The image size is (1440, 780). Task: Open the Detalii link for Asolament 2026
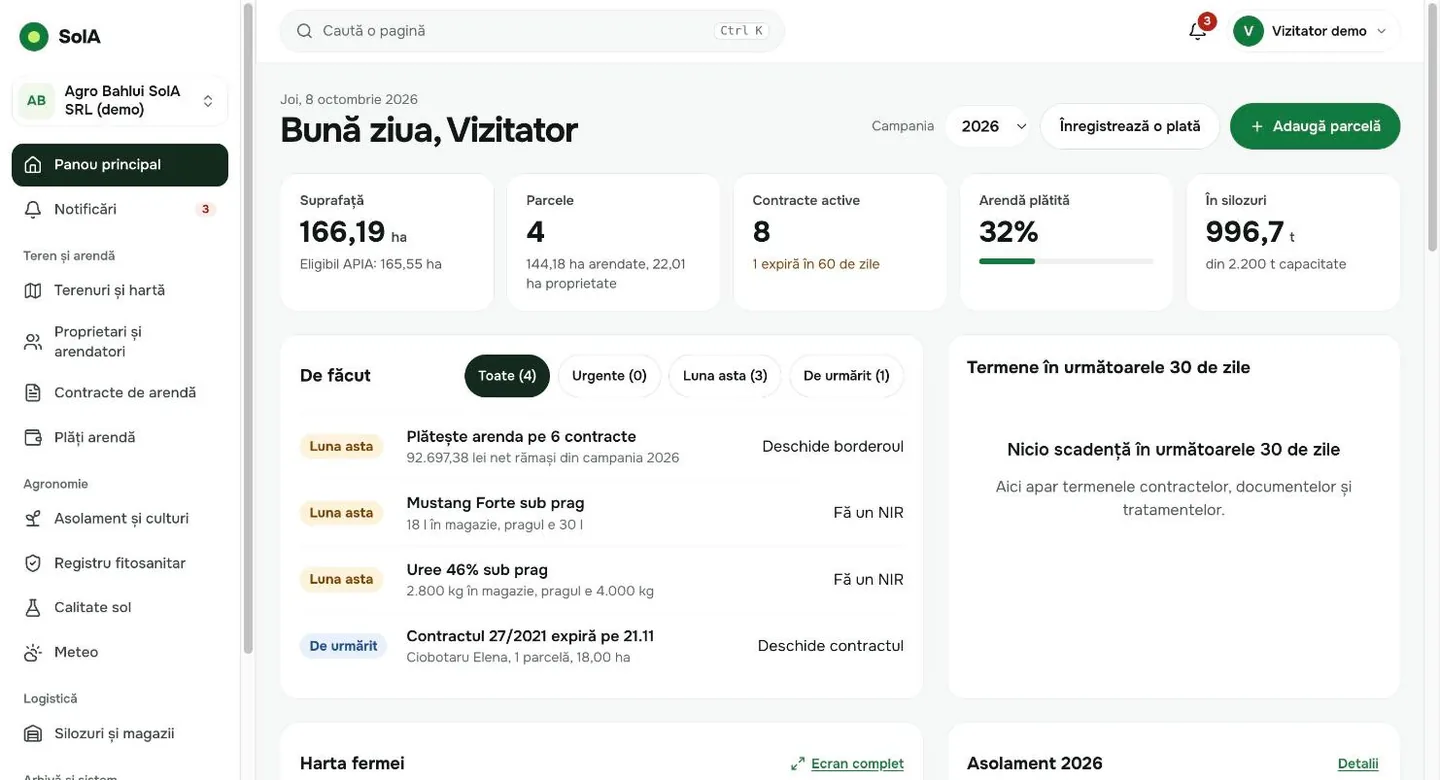pos(1358,764)
